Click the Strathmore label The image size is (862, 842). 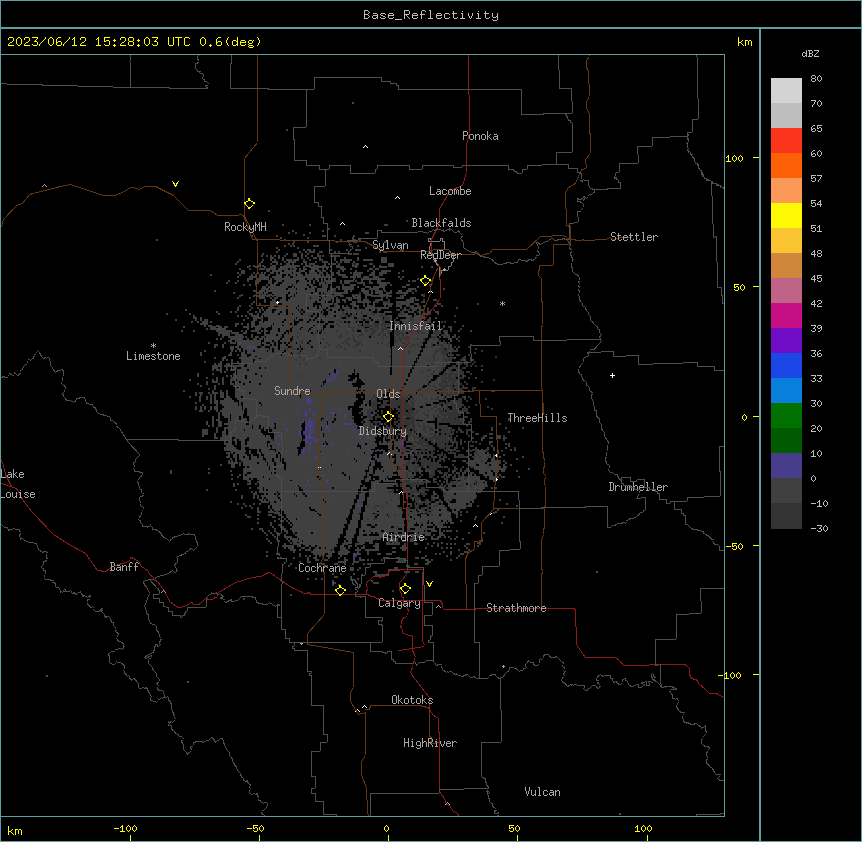(x=516, y=608)
